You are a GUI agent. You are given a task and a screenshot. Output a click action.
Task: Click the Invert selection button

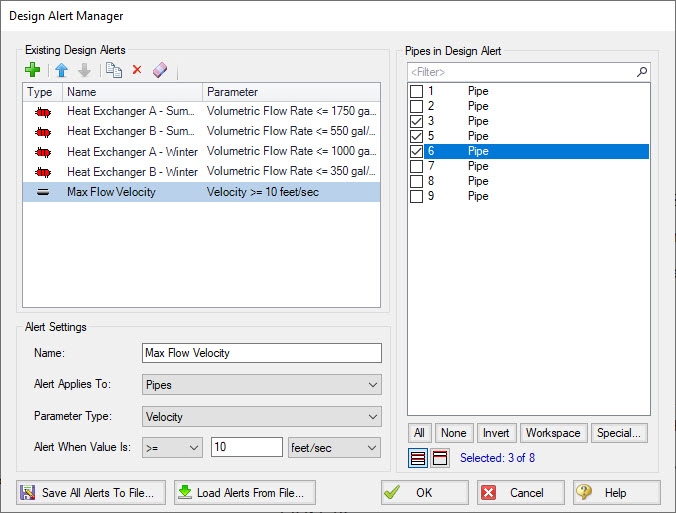[x=496, y=433]
